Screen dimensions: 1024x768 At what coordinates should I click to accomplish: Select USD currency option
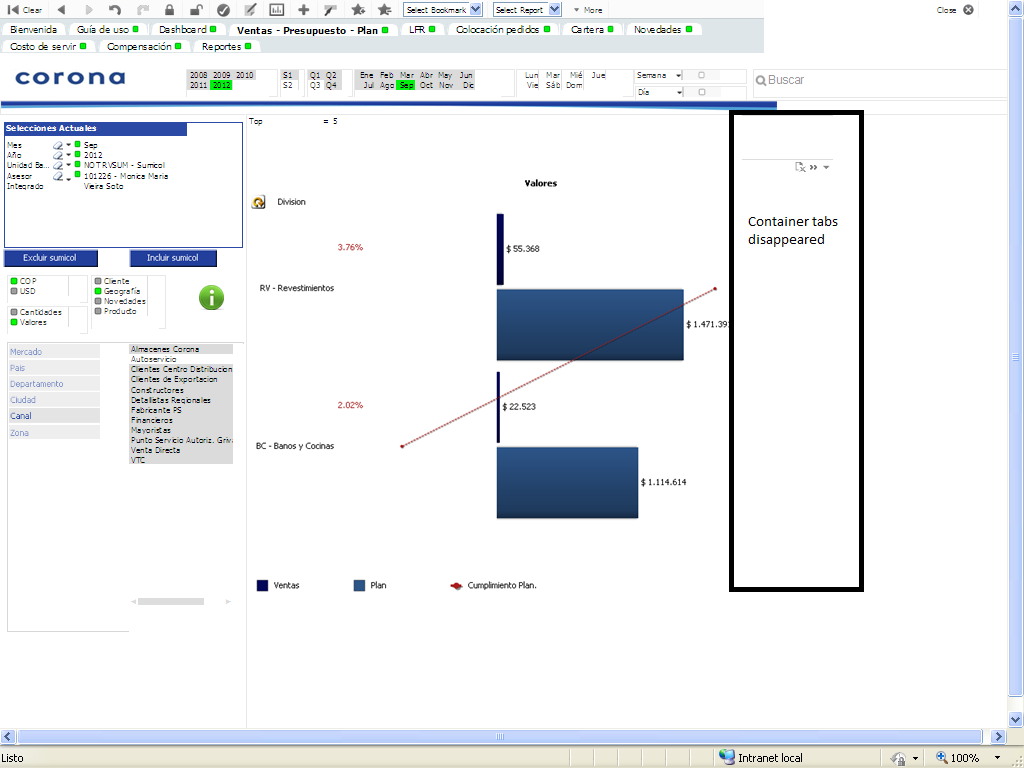pyautogui.click(x=24, y=291)
